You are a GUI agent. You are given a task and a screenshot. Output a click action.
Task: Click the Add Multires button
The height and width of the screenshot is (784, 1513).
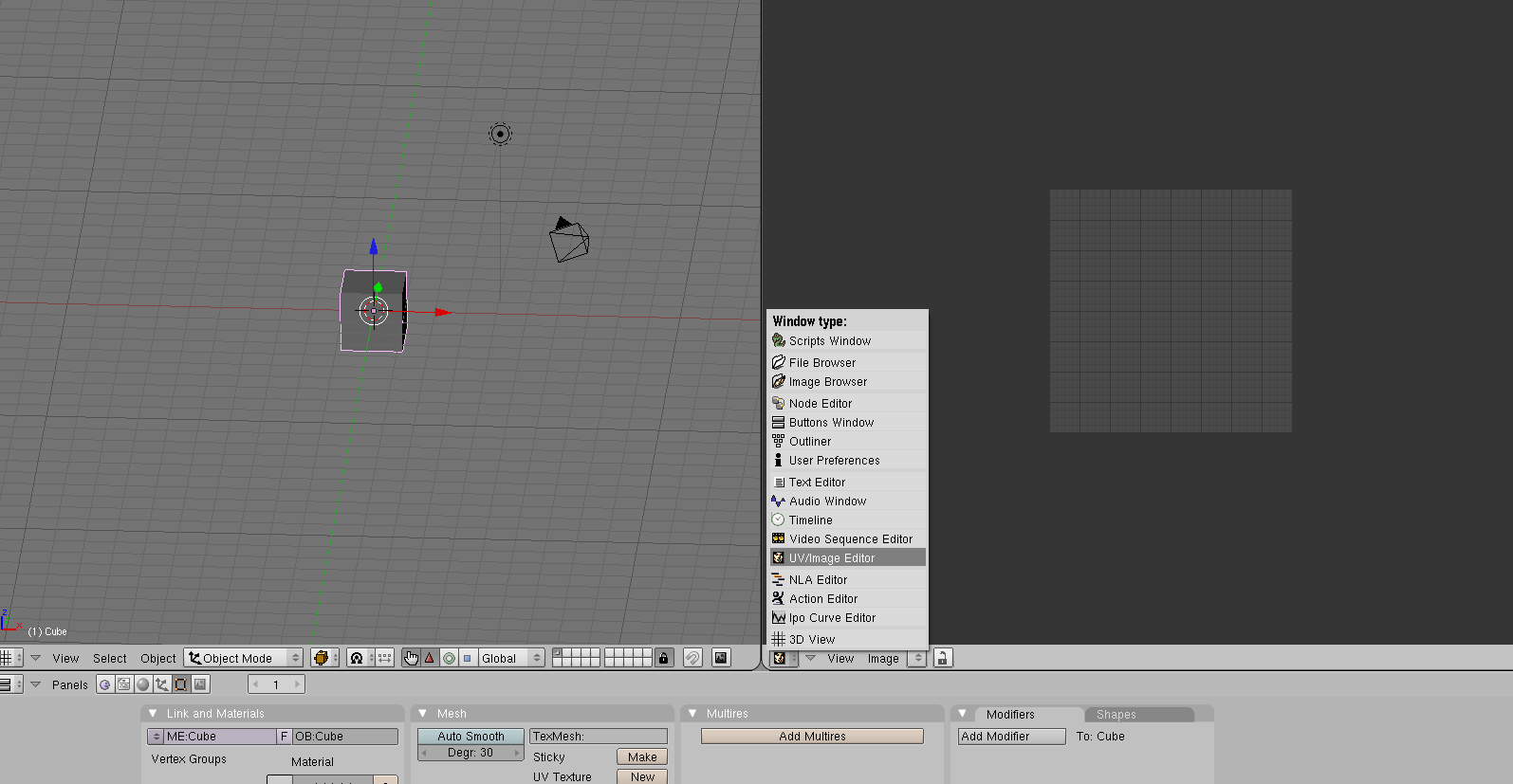point(812,737)
